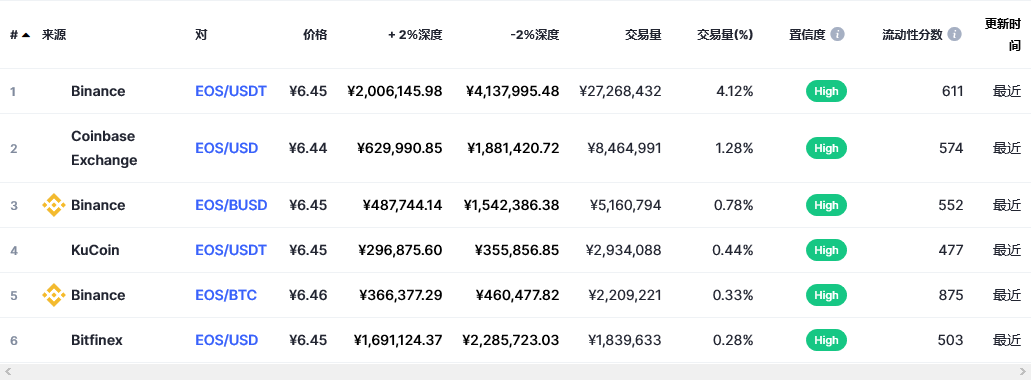Click High badge in Coinbase Exchange row
Screen dimensions: 1031x380
click(826, 148)
